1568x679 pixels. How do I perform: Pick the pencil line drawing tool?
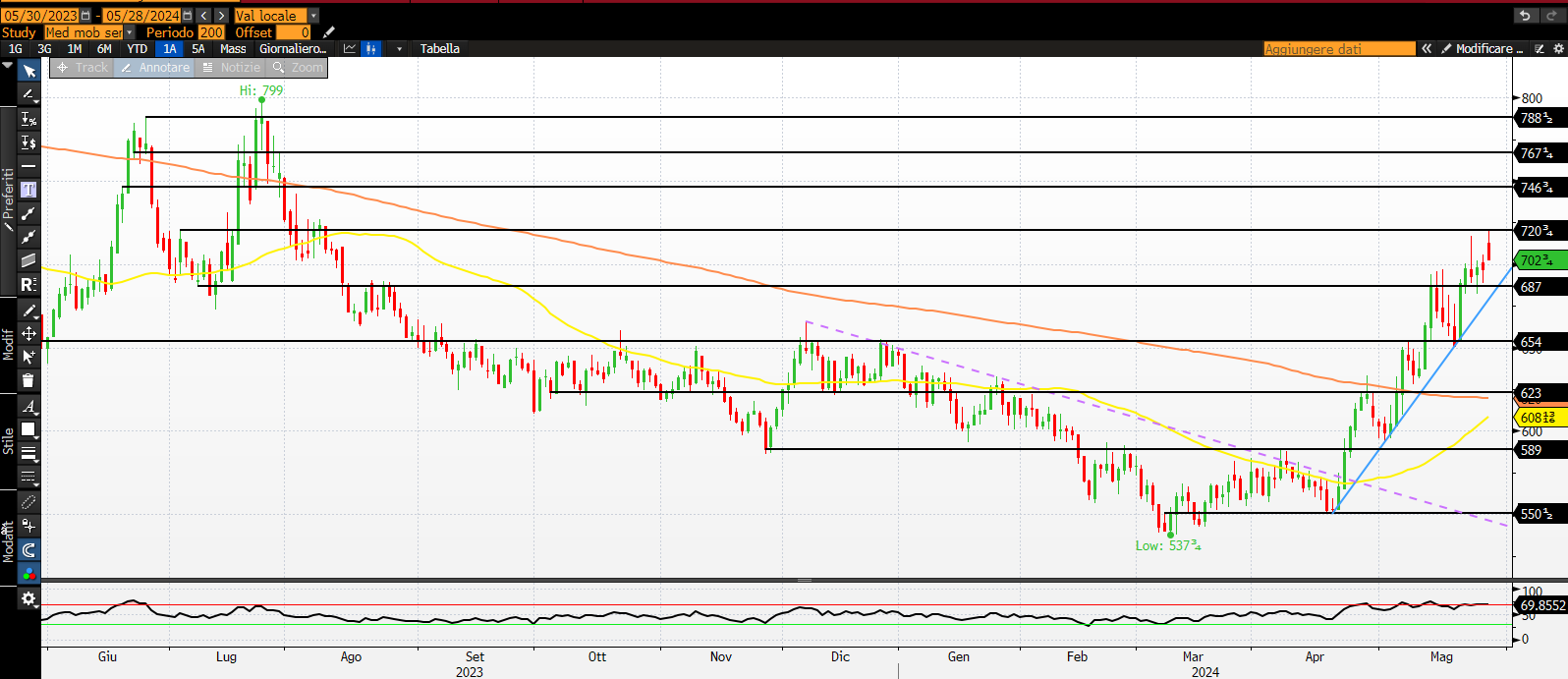click(28, 94)
